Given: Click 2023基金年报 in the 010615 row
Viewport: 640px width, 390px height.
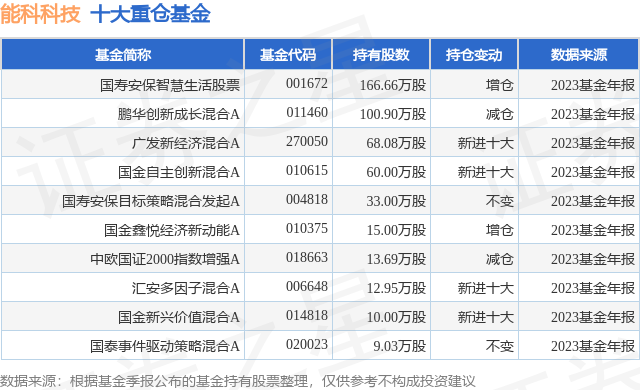Looking at the screenshot, I should pyautogui.click(x=593, y=172).
